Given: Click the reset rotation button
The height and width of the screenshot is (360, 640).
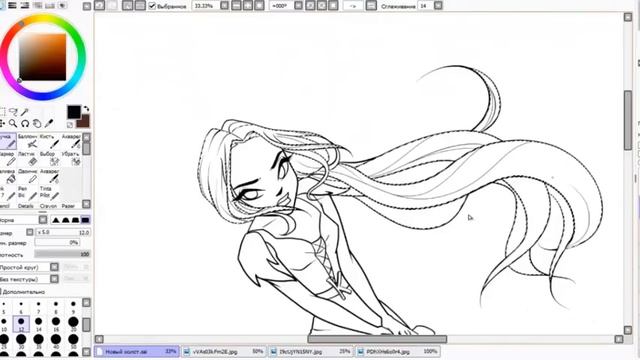Looking at the screenshot, I should pyautogui.click(x=333, y=6).
